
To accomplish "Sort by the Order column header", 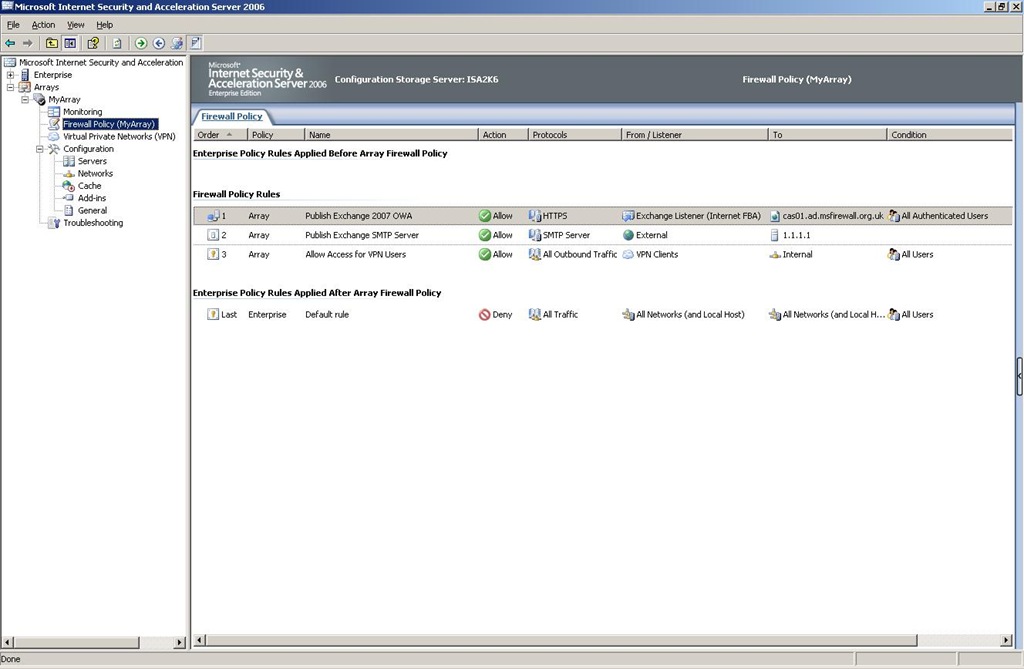I will tap(220, 135).
